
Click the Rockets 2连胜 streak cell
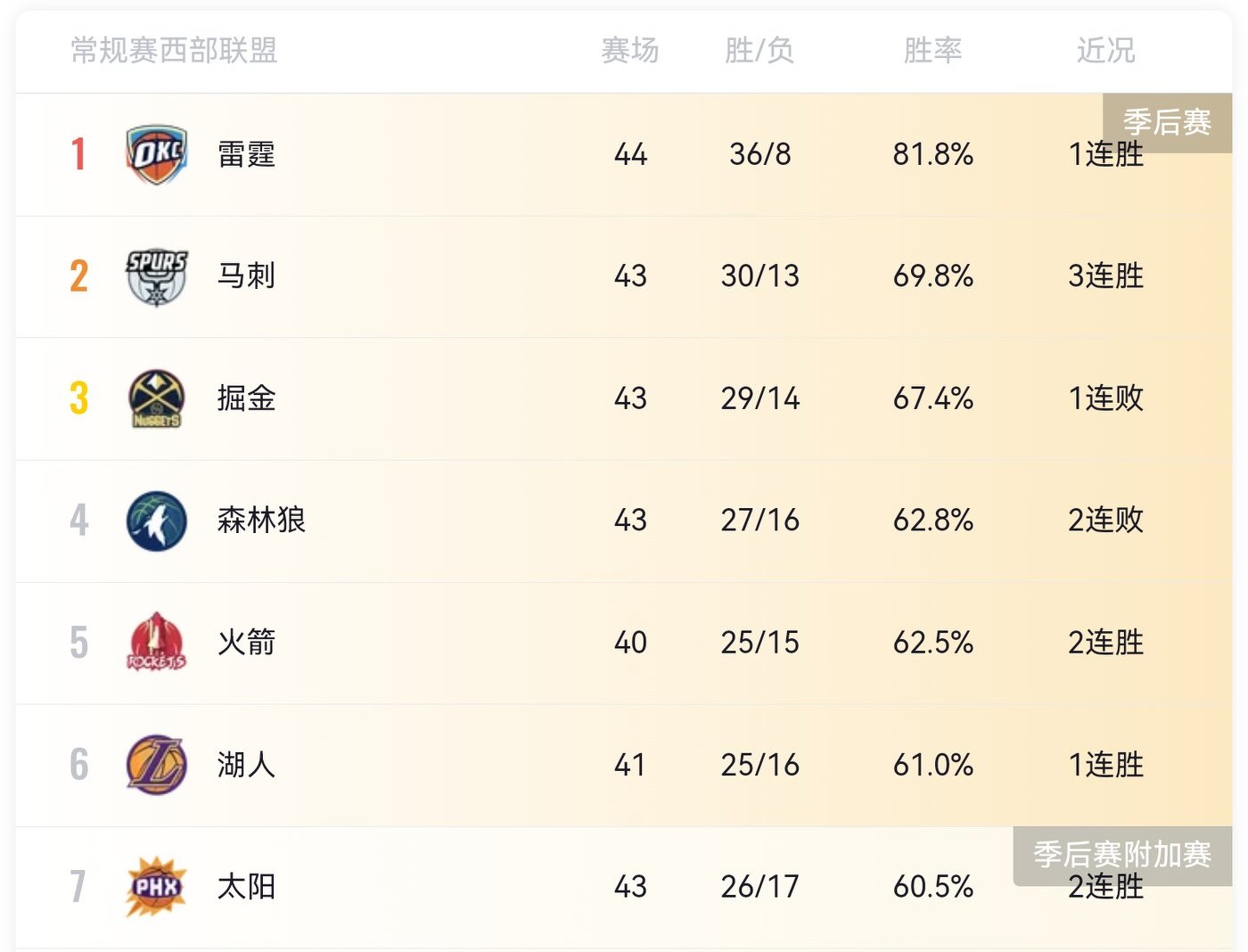tap(1105, 643)
